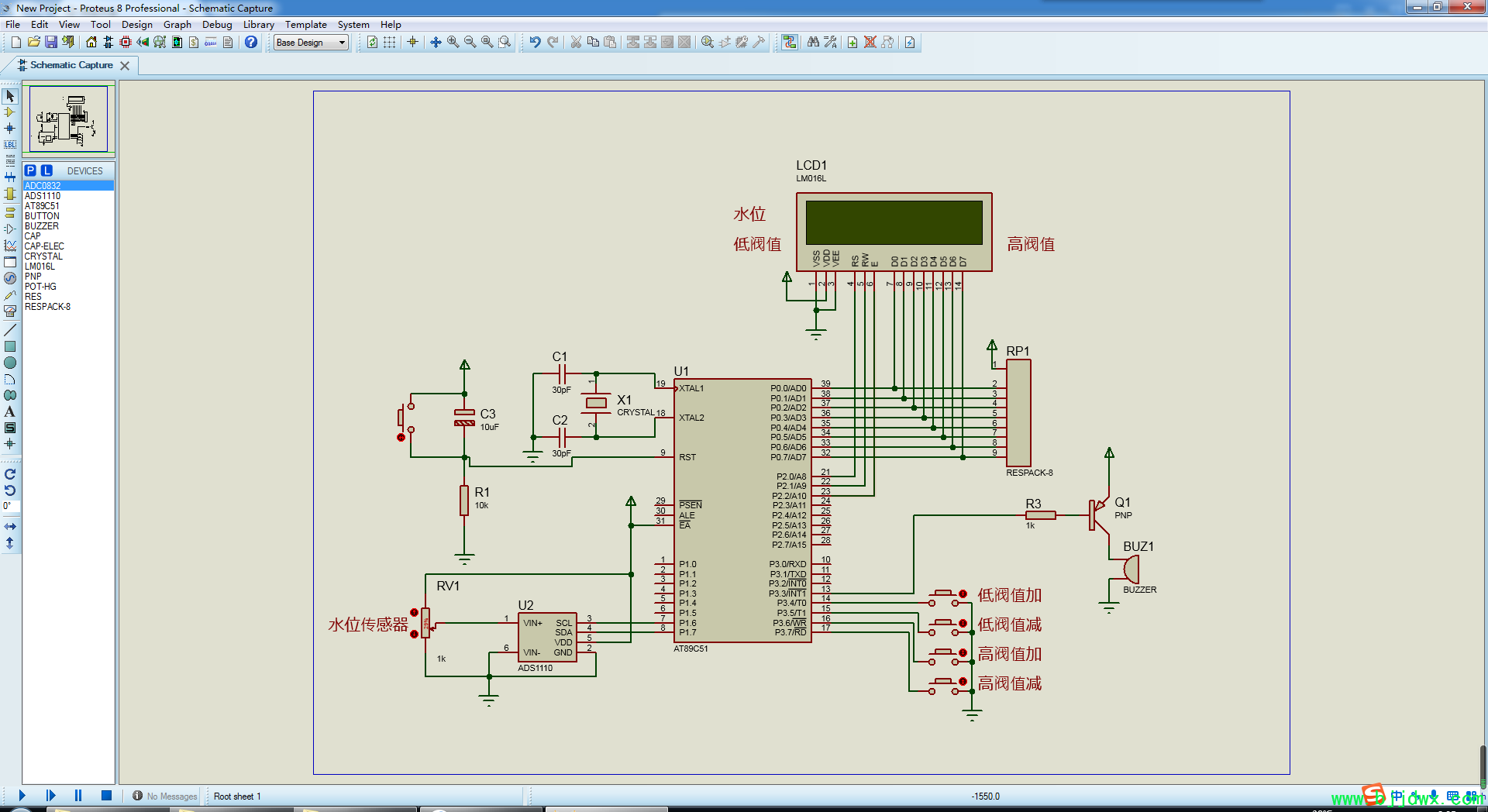The height and width of the screenshot is (812, 1488).
Task: Open the Library menu
Action: [x=258, y=25]
